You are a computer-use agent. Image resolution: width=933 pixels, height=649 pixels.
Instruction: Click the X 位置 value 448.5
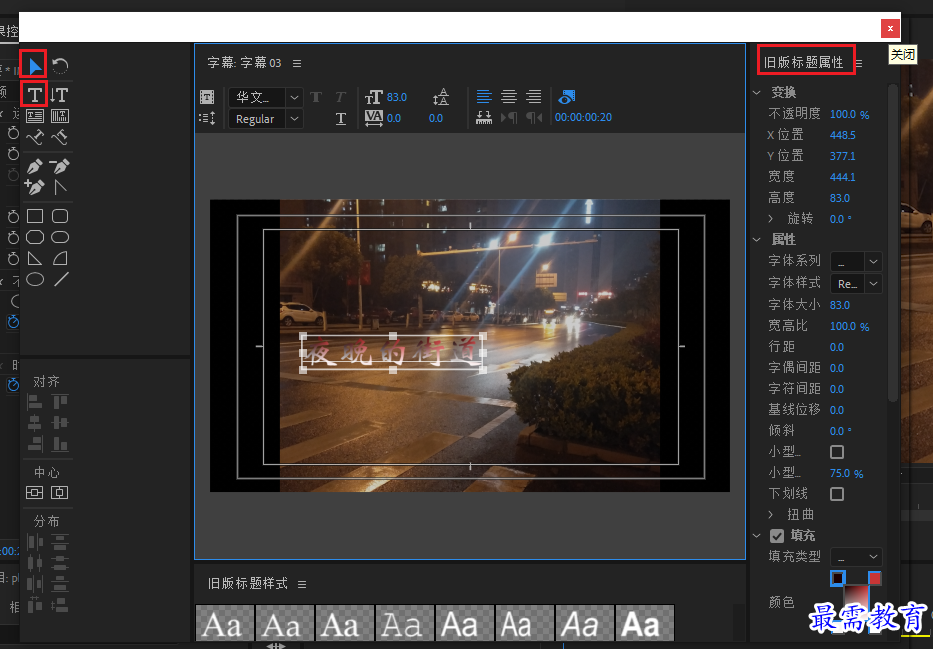(x=843, y=135)
